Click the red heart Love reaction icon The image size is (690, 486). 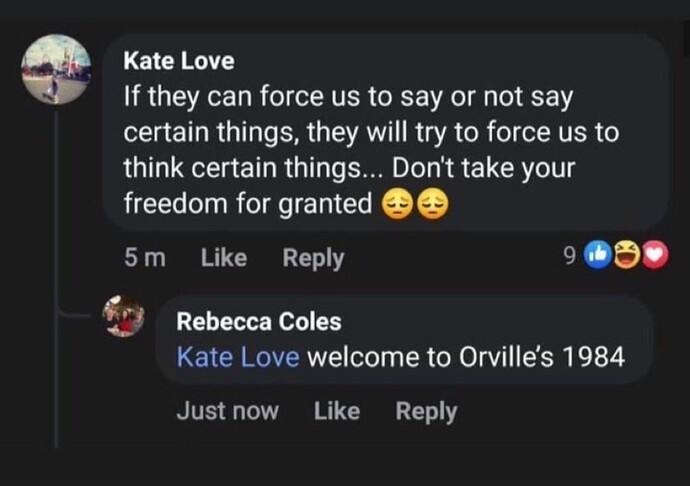click(655, 255)
